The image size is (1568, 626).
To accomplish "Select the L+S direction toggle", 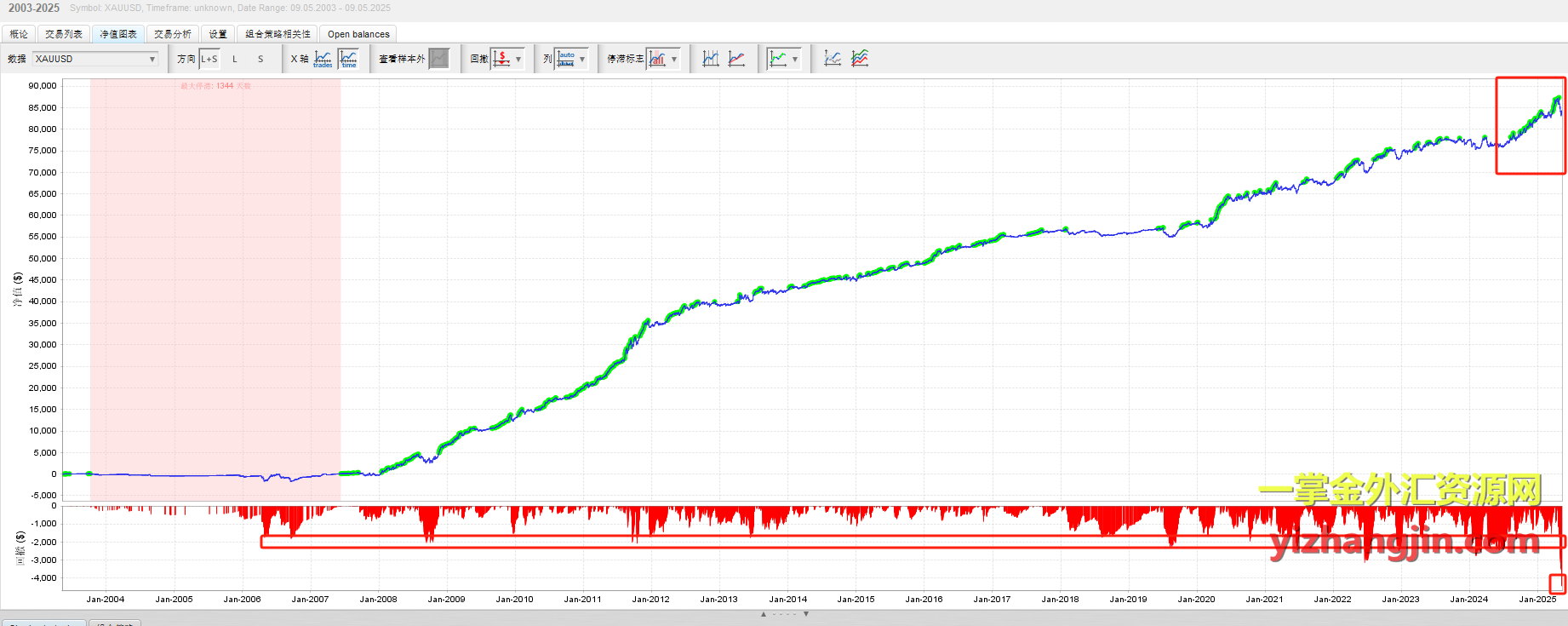I will pyautogui.click(x=209, y=59).
